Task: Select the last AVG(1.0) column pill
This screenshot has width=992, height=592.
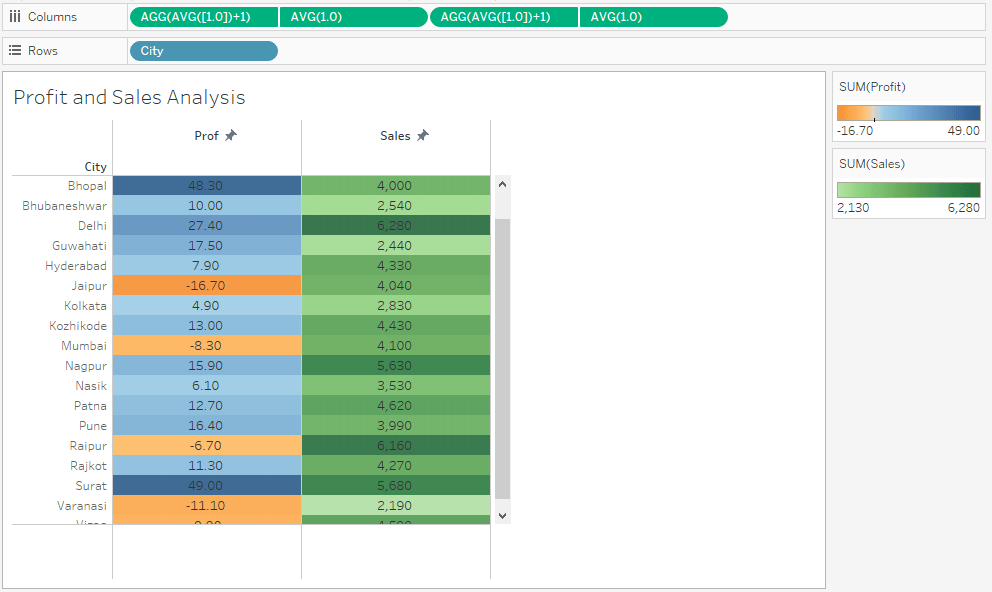Action: pos(654,17)
